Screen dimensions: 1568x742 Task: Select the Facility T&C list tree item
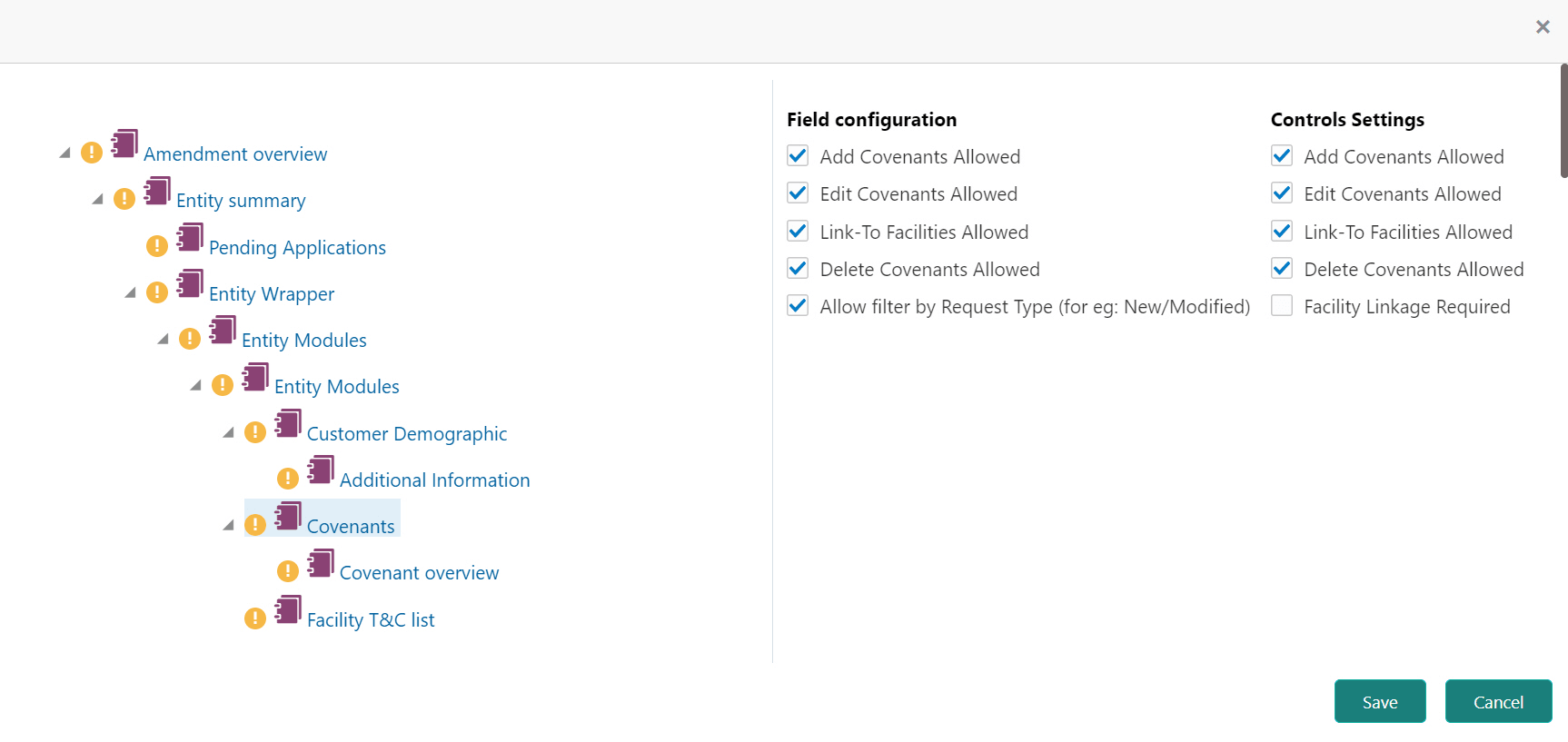371,620
